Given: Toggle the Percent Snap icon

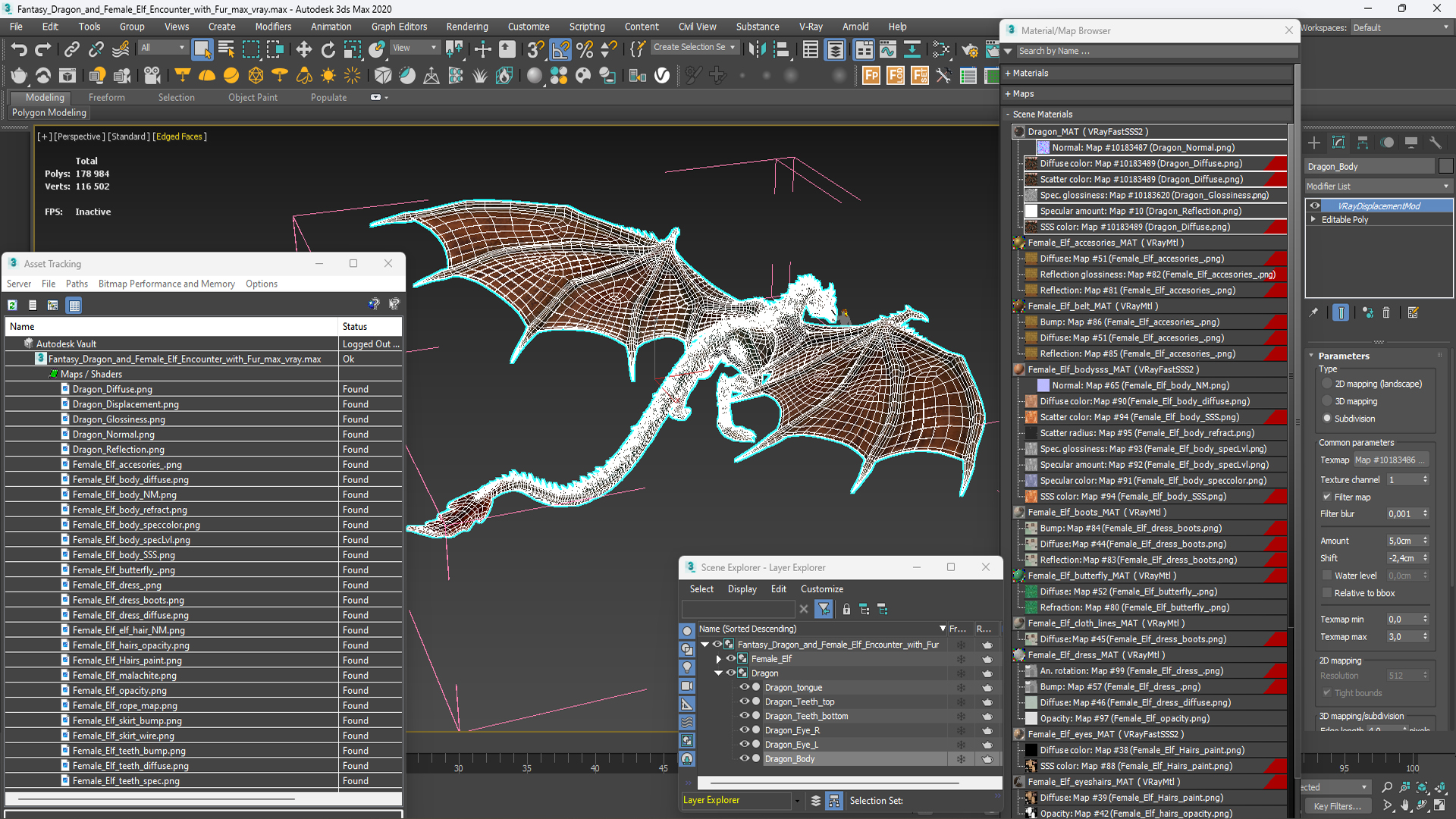Looking at the screenshot, I should [585, 50].
